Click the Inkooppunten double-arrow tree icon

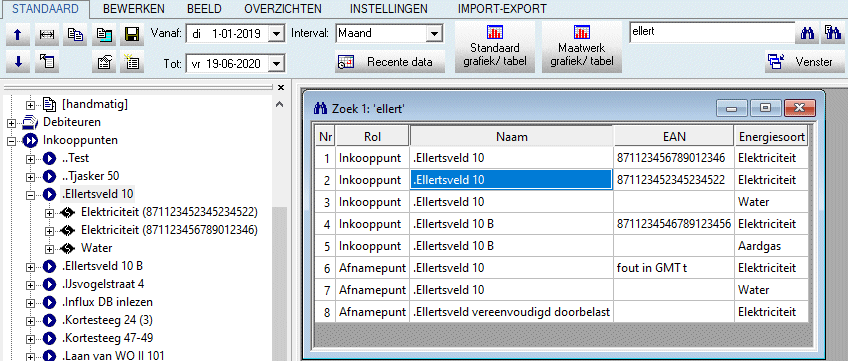(x=30, y=141)
